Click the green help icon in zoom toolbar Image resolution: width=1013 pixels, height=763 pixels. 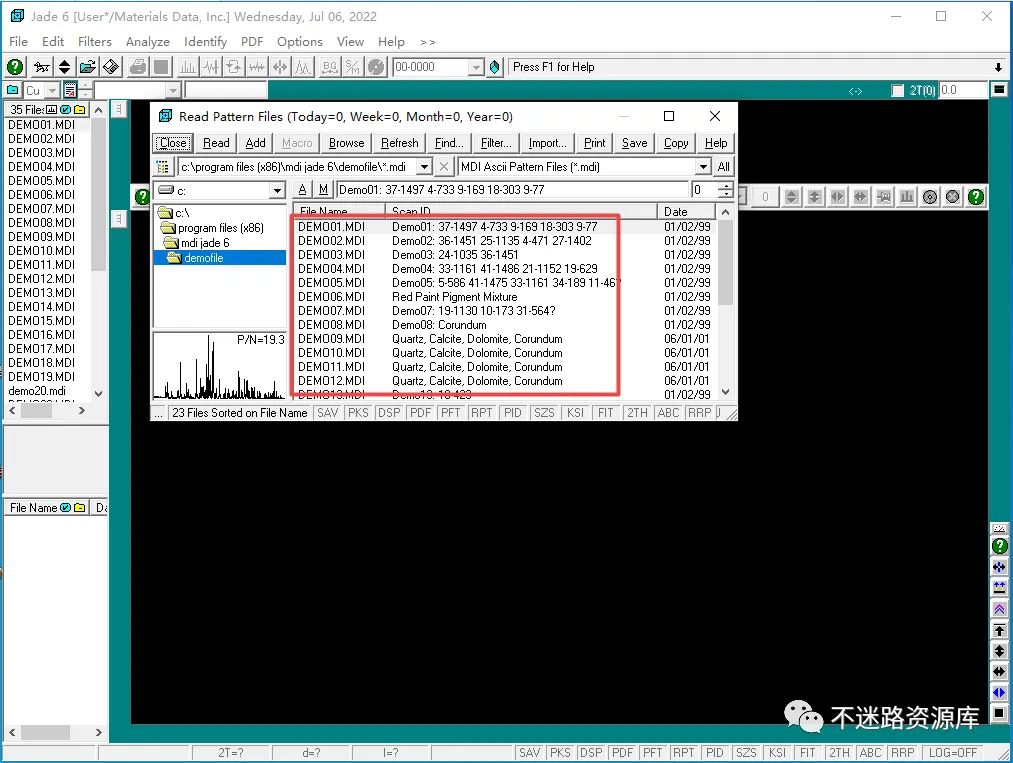[x=976, y=196]
